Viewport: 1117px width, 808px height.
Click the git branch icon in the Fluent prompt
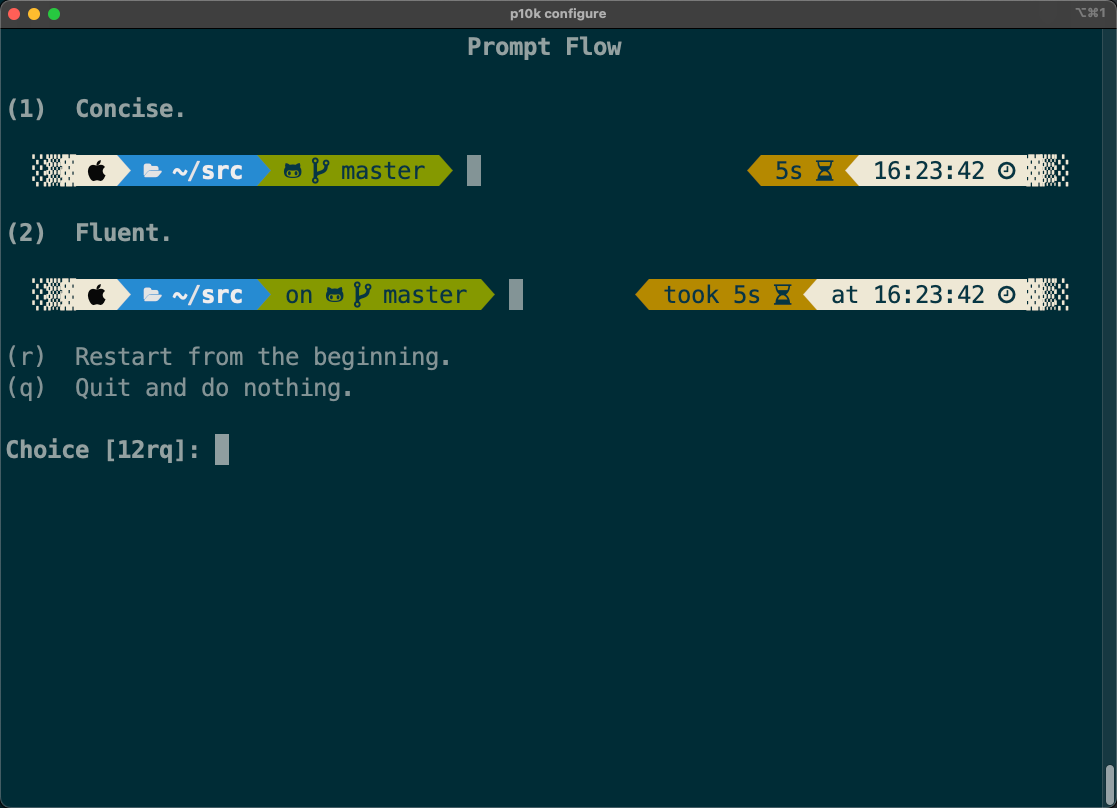point(362,295)
